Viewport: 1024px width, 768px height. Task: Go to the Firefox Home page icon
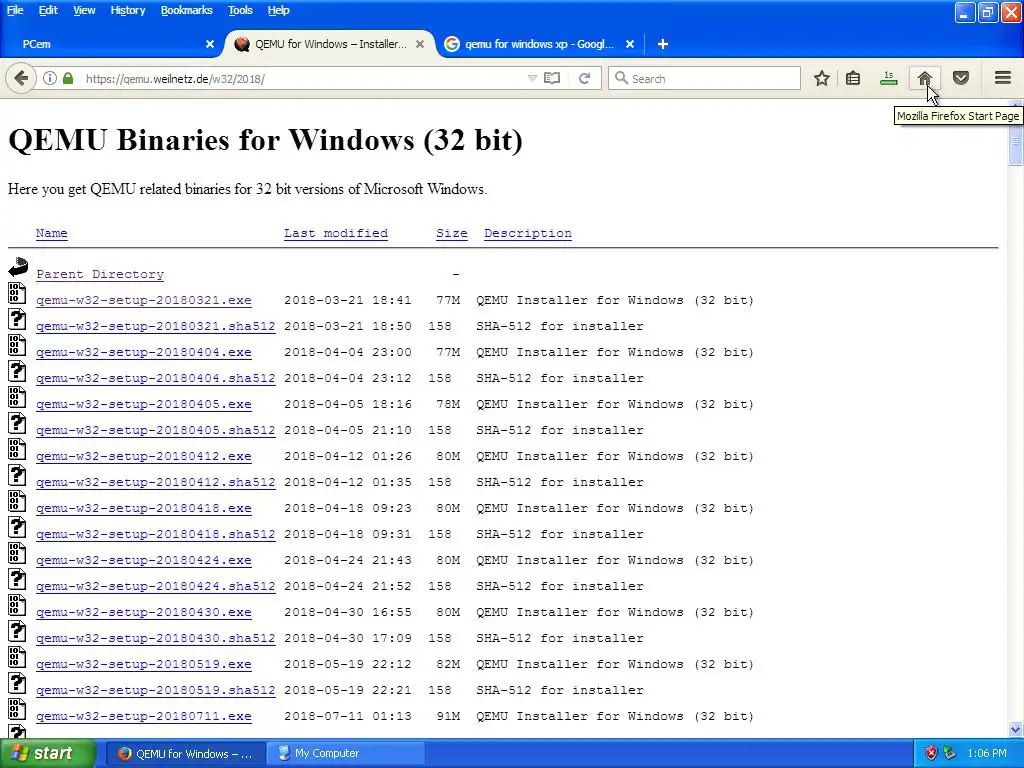924,78
